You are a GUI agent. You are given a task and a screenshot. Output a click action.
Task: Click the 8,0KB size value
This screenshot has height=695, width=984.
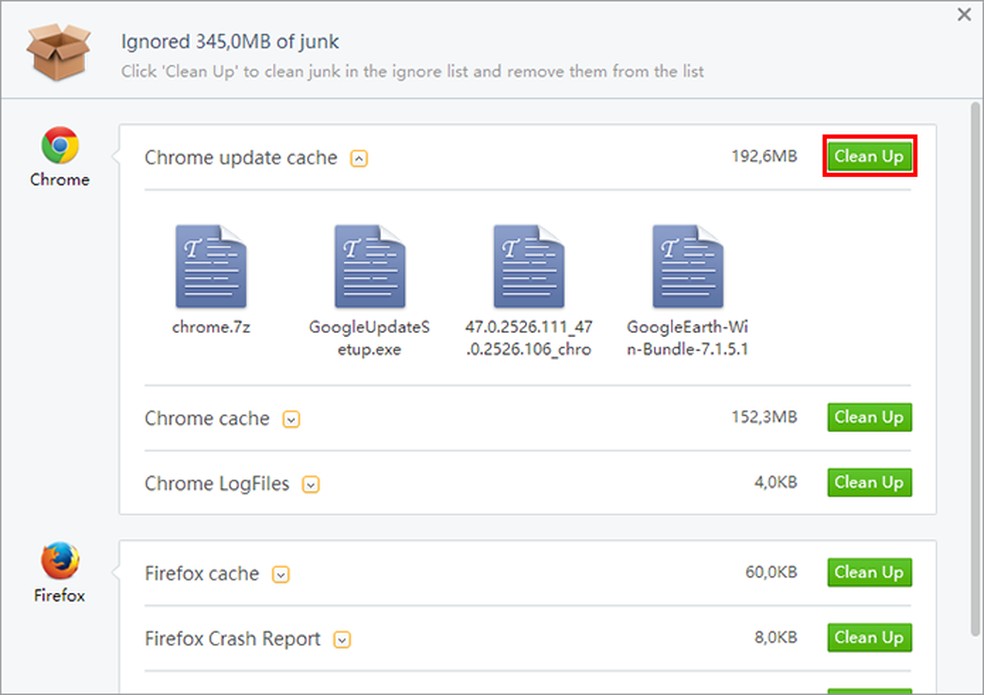[776, 637]
